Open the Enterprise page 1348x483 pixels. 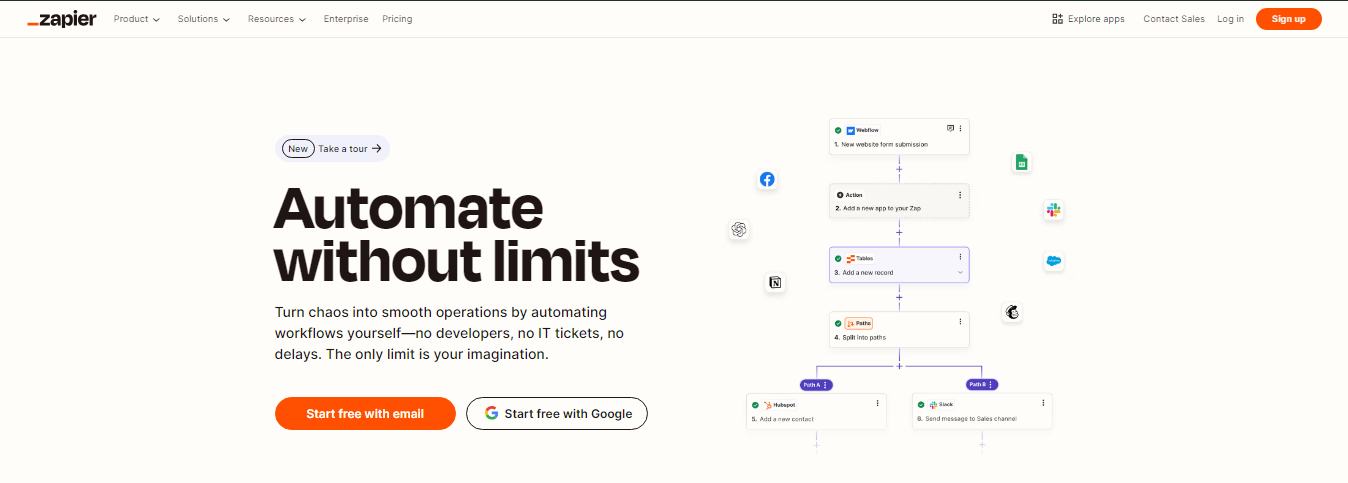pos(346,19)
